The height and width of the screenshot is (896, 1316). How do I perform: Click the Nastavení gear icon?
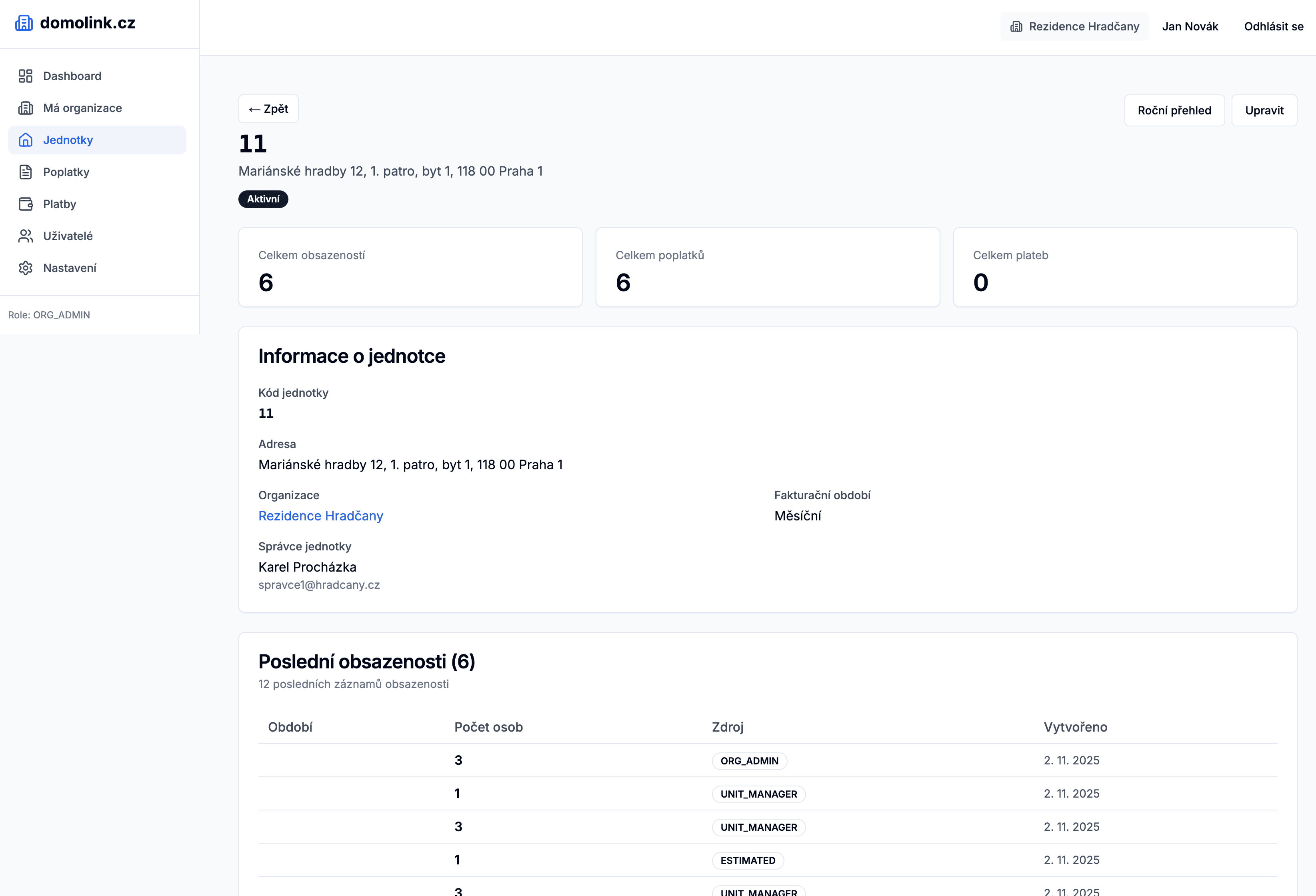pyautogui.click(x=26, y=268)
